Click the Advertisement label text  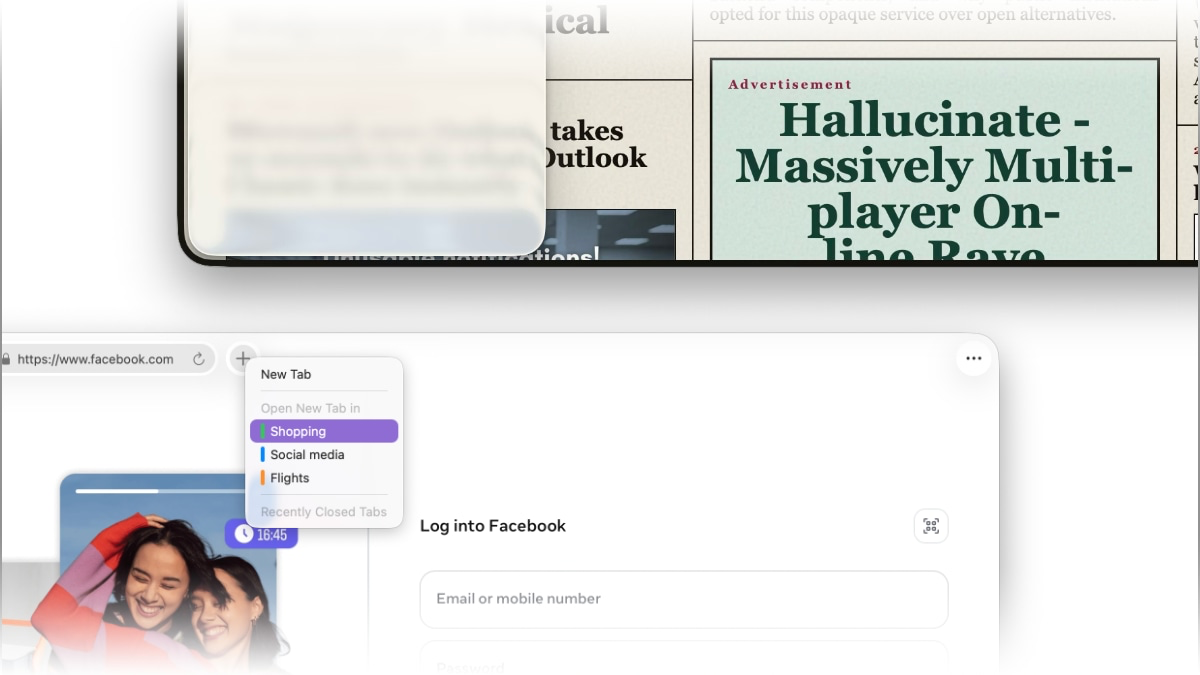(790, 85)
